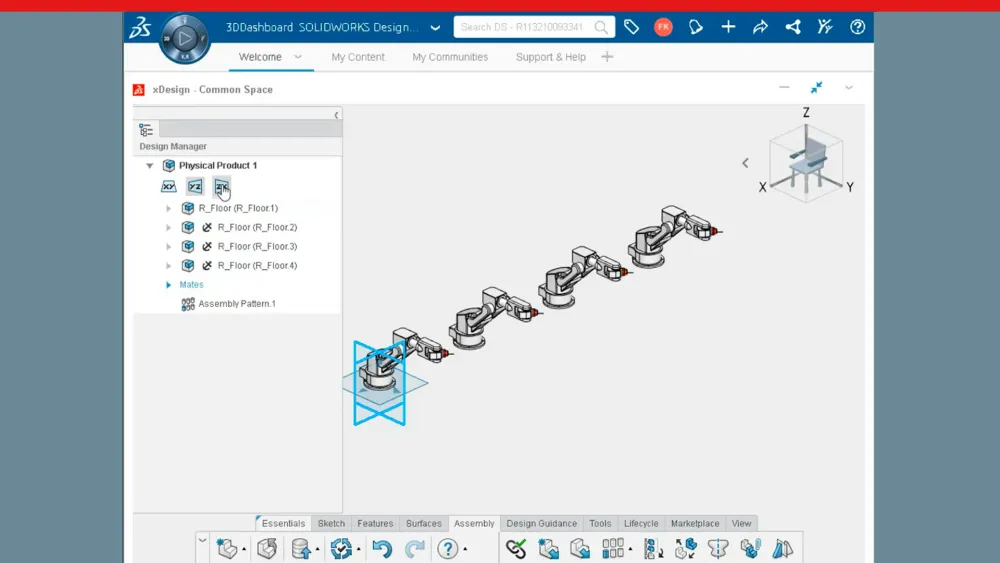Click the share arrow icon
1000x563 pixels.
[760, 27]
